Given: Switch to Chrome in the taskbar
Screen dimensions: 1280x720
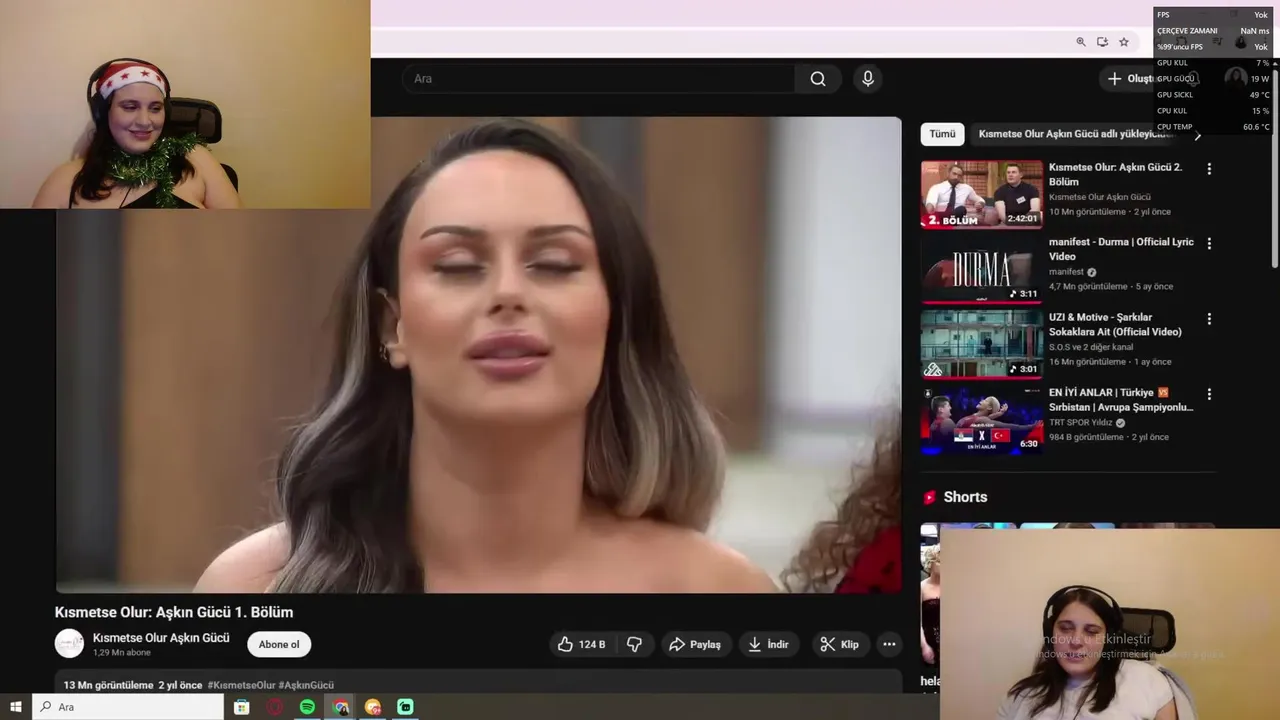Looking at the screenshot, I should point(341,707).
